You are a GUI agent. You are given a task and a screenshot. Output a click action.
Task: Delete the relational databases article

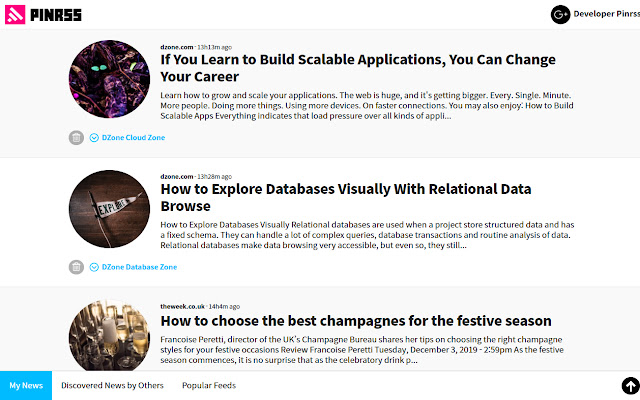click(76, 267)
